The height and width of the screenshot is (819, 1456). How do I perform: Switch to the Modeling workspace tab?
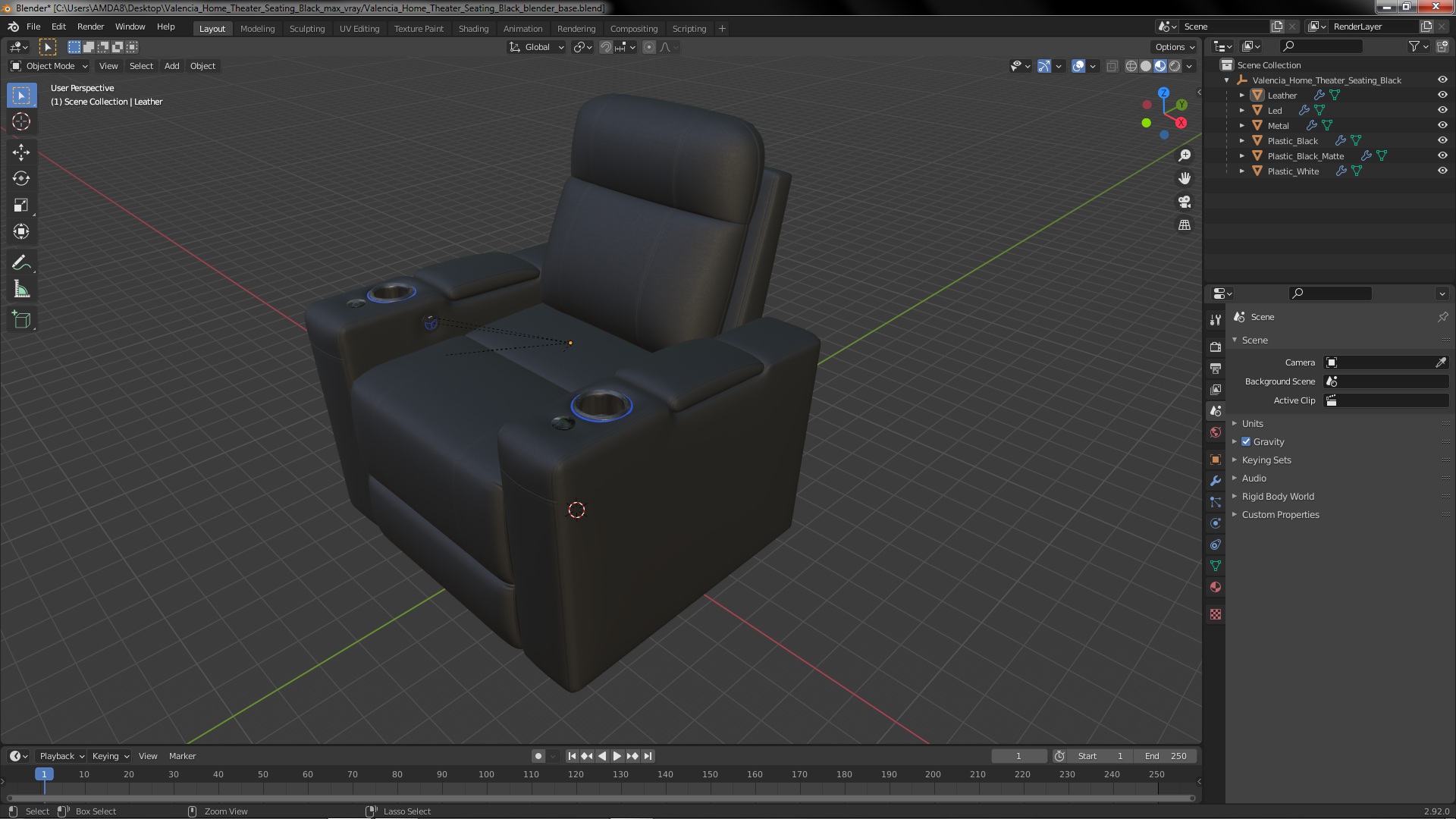click(x=257, y=29)
